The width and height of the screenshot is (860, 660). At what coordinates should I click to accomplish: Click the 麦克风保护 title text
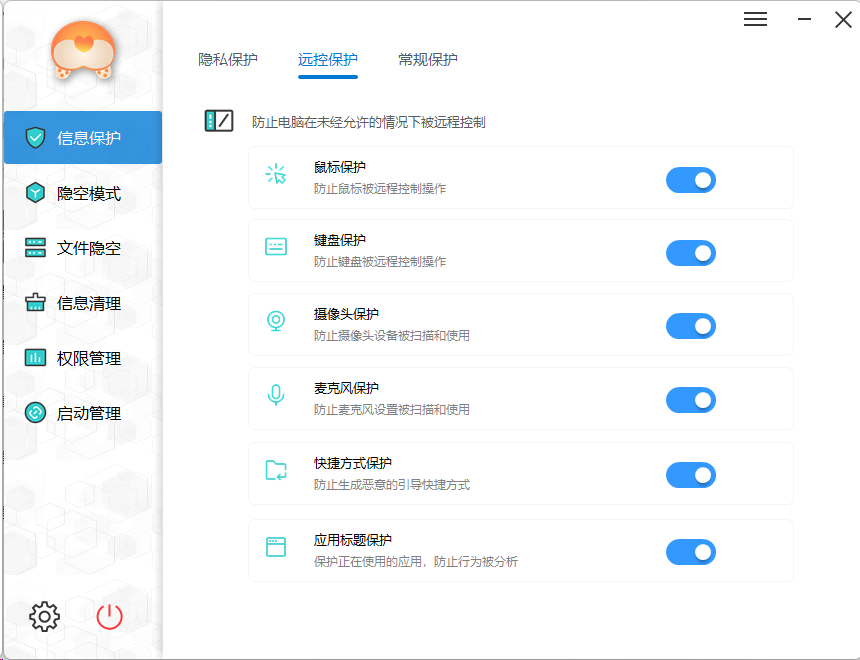click(346, 388)
